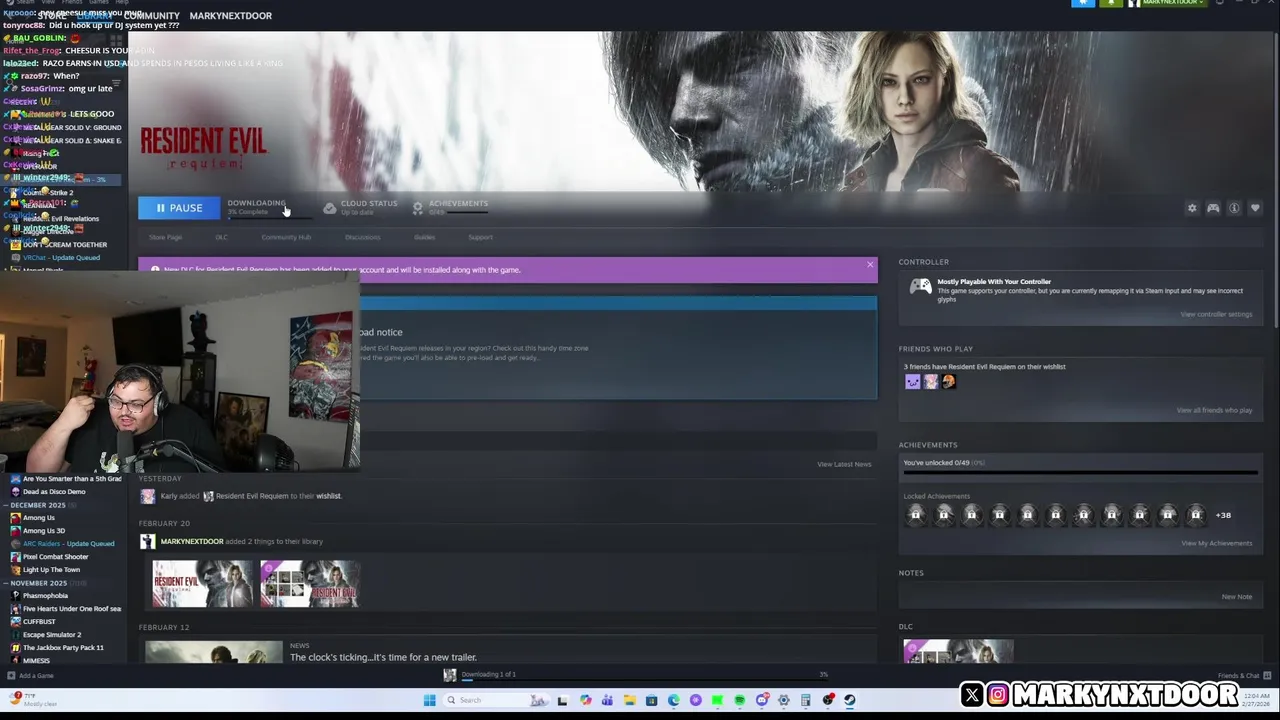The height and width of the screenshot is (720, 1280).
Task: Open the DLC tab
Action: 221,237
